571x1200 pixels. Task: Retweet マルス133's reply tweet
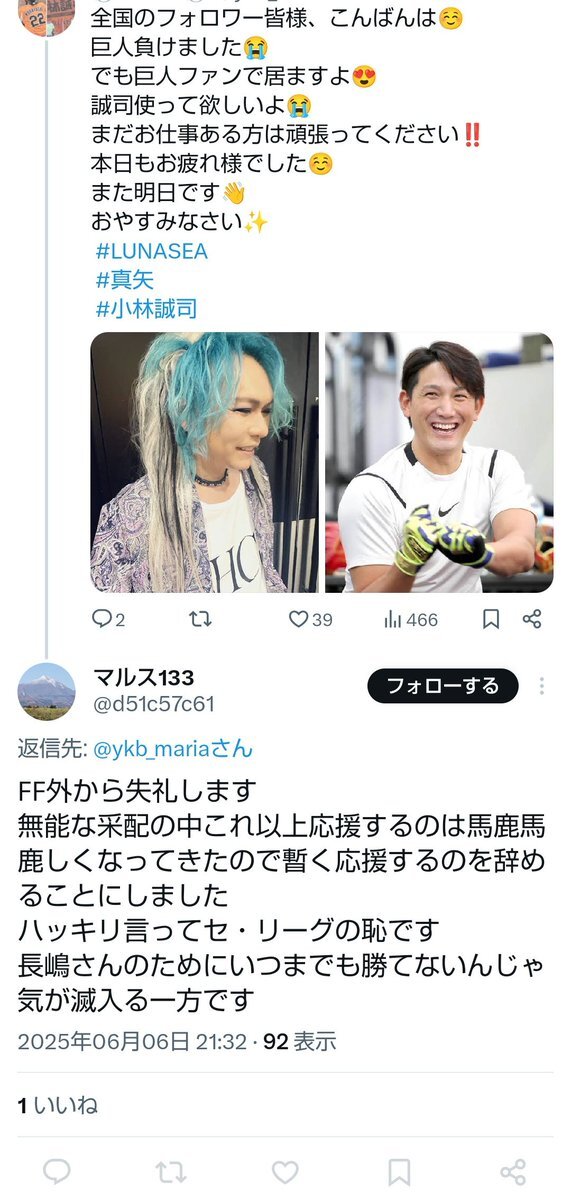tap(171, 1171)
